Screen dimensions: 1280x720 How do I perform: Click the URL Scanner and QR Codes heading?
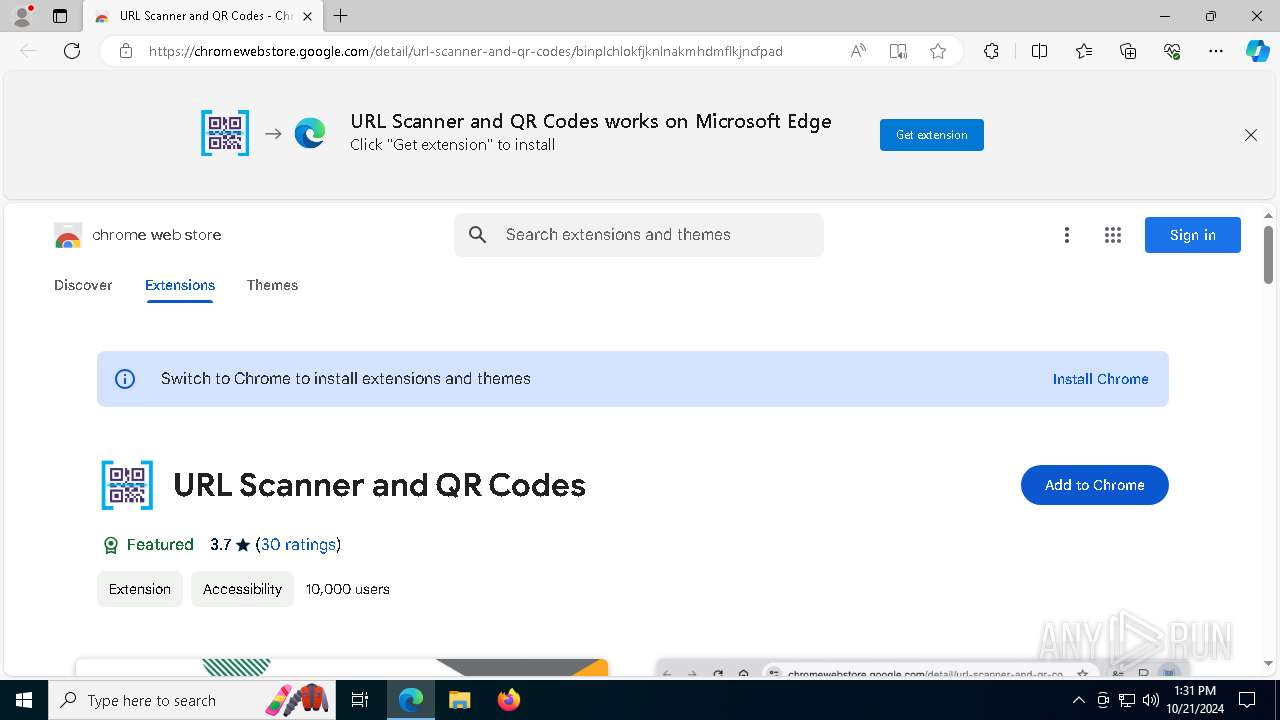(379, 485)
